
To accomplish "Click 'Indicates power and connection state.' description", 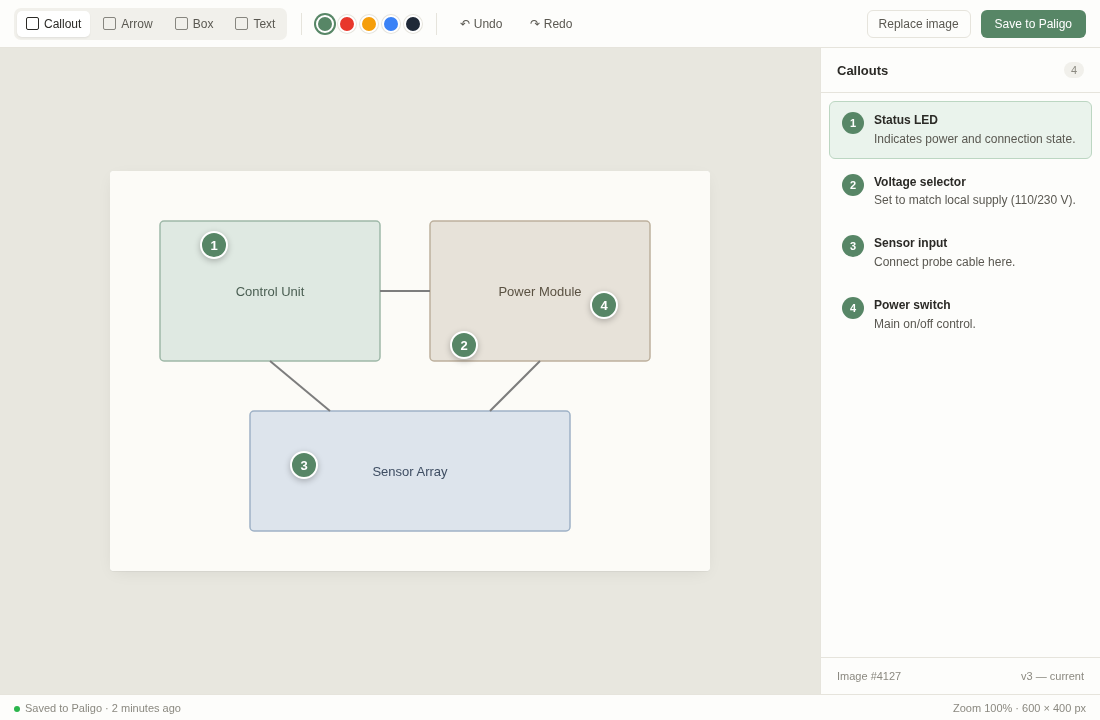I will pyautogui.click(x=974, y=139).
